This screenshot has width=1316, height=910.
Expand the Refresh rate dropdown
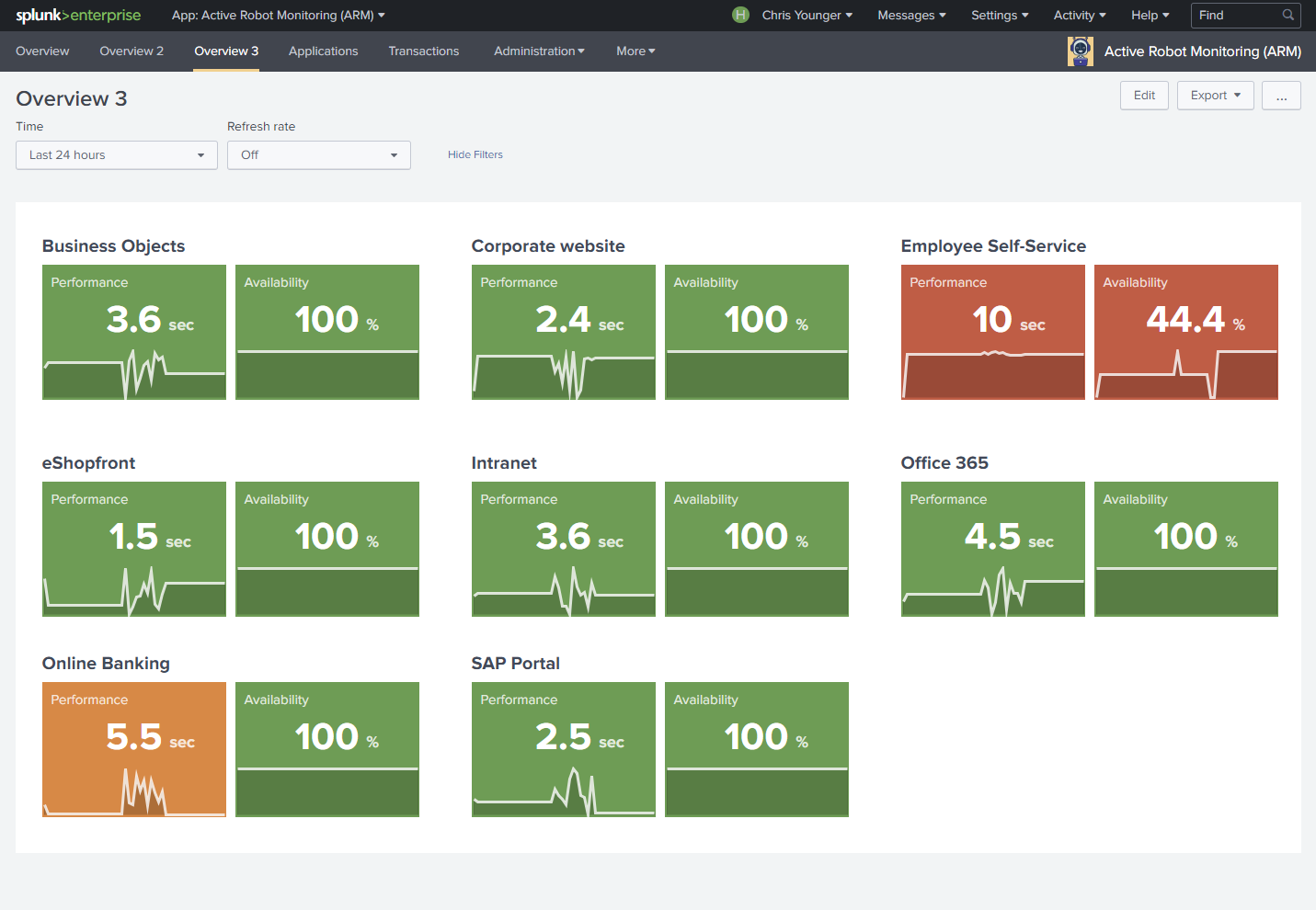tap(318, 155)
